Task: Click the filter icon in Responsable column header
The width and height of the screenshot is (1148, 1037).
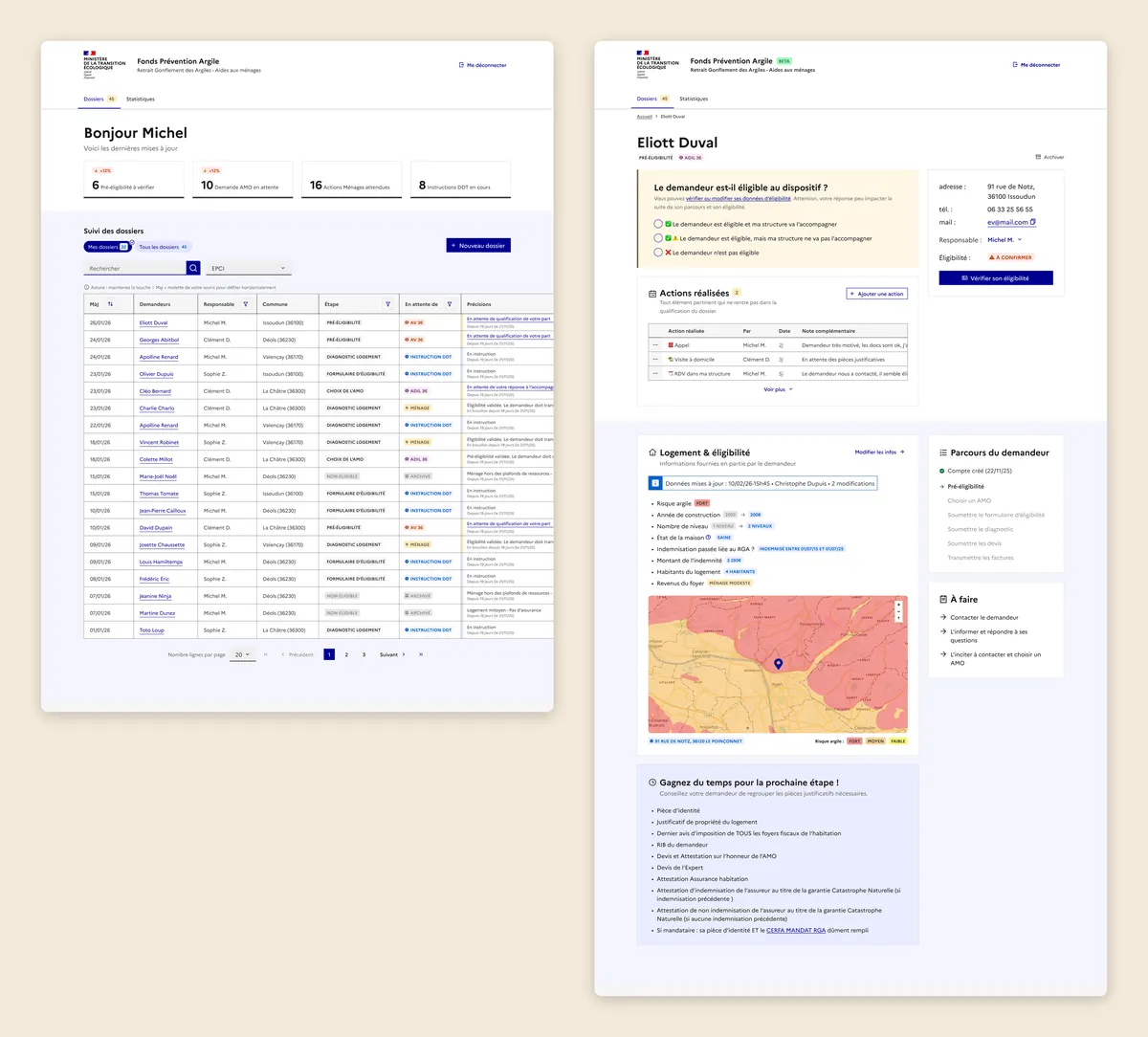Action: (246, 304)
